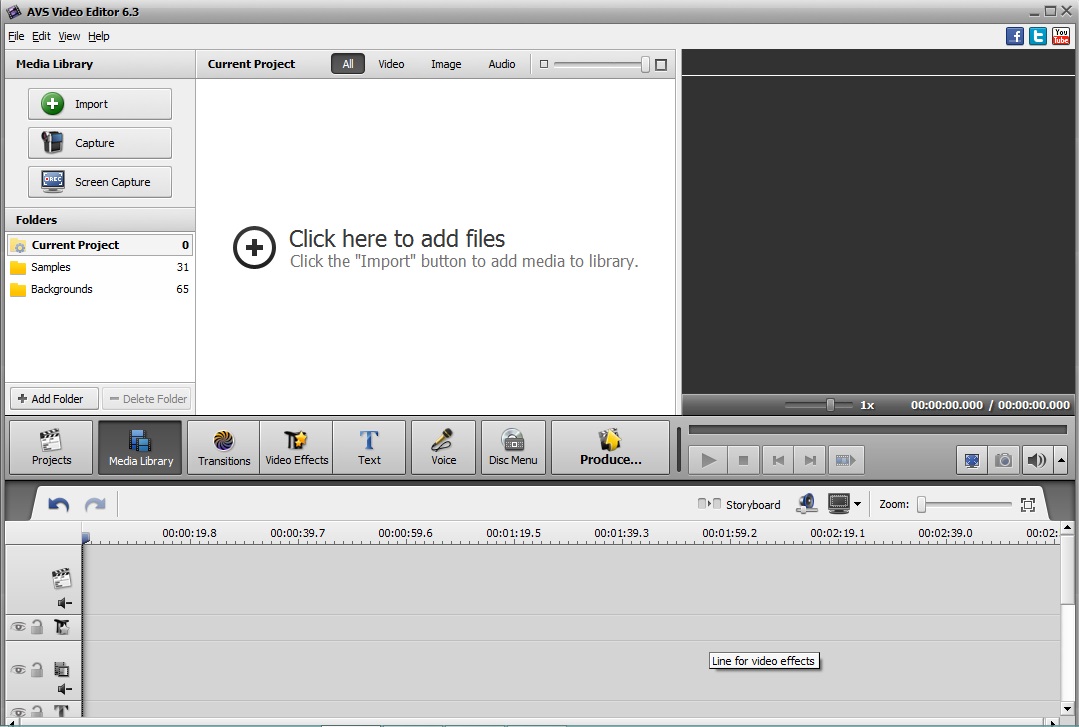Image resolution: width=1079 pixels, height=727 pixels.
Task: Click the timeline playhead marker
Action: (86, 537)
